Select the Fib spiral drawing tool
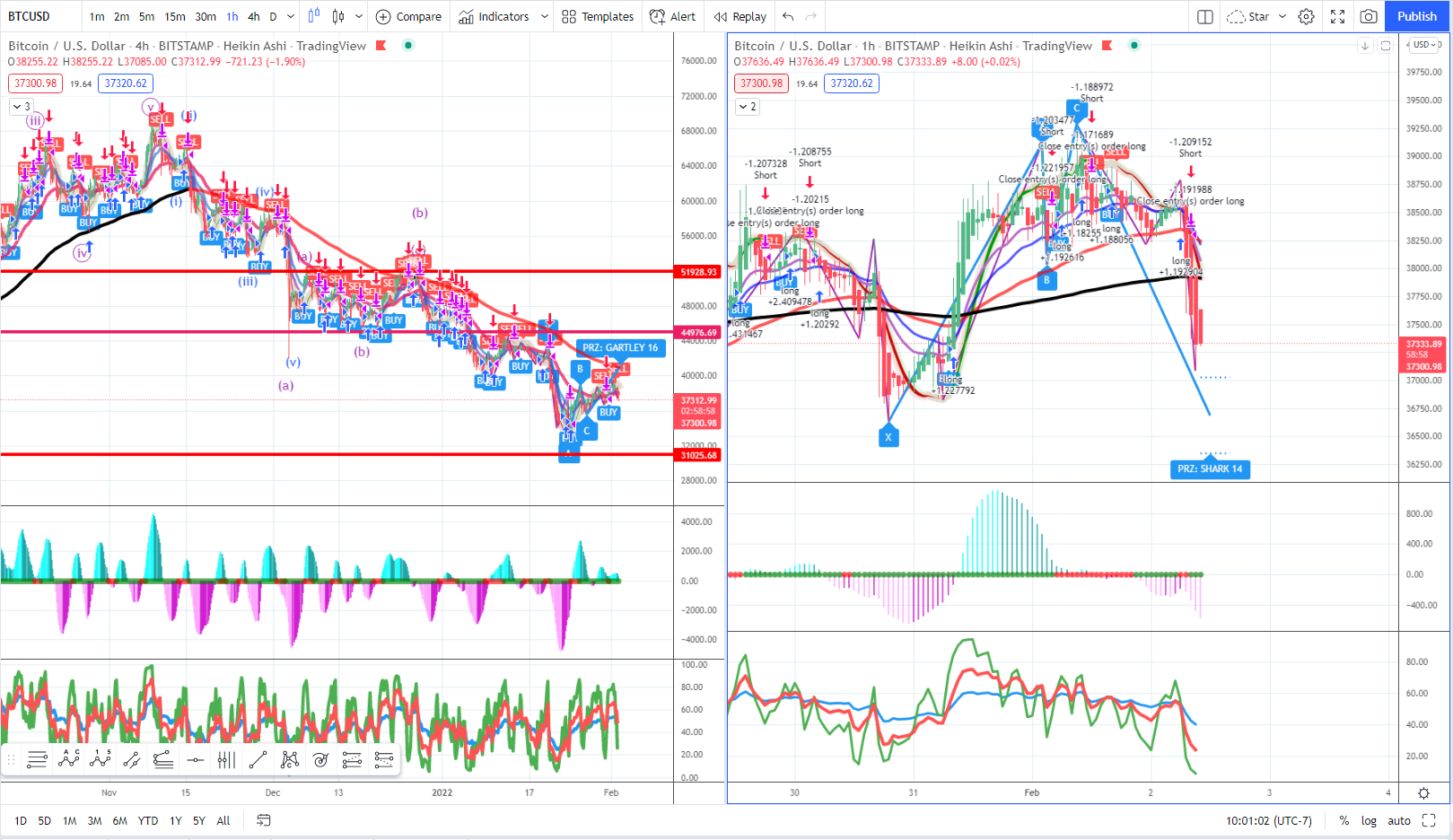 [320, 760]
